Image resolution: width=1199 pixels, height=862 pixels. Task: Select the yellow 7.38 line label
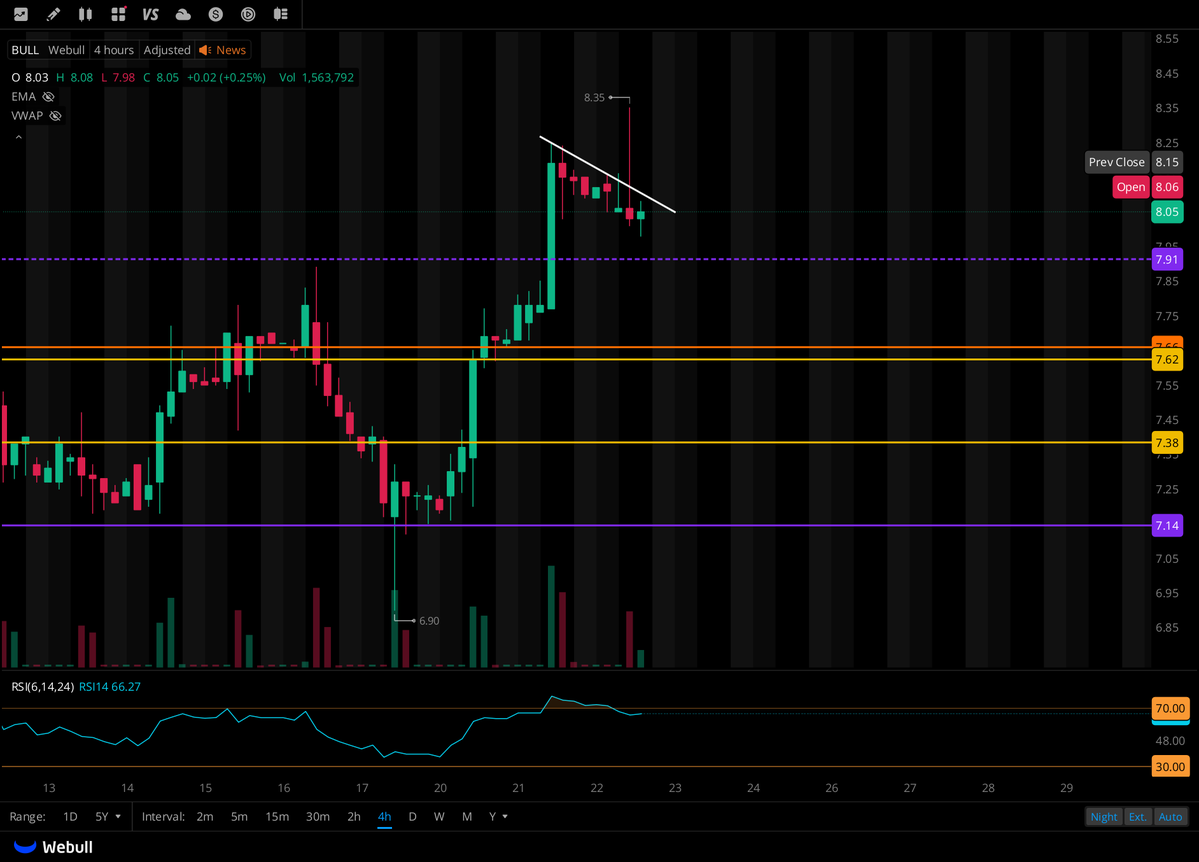click(1167, 443)
